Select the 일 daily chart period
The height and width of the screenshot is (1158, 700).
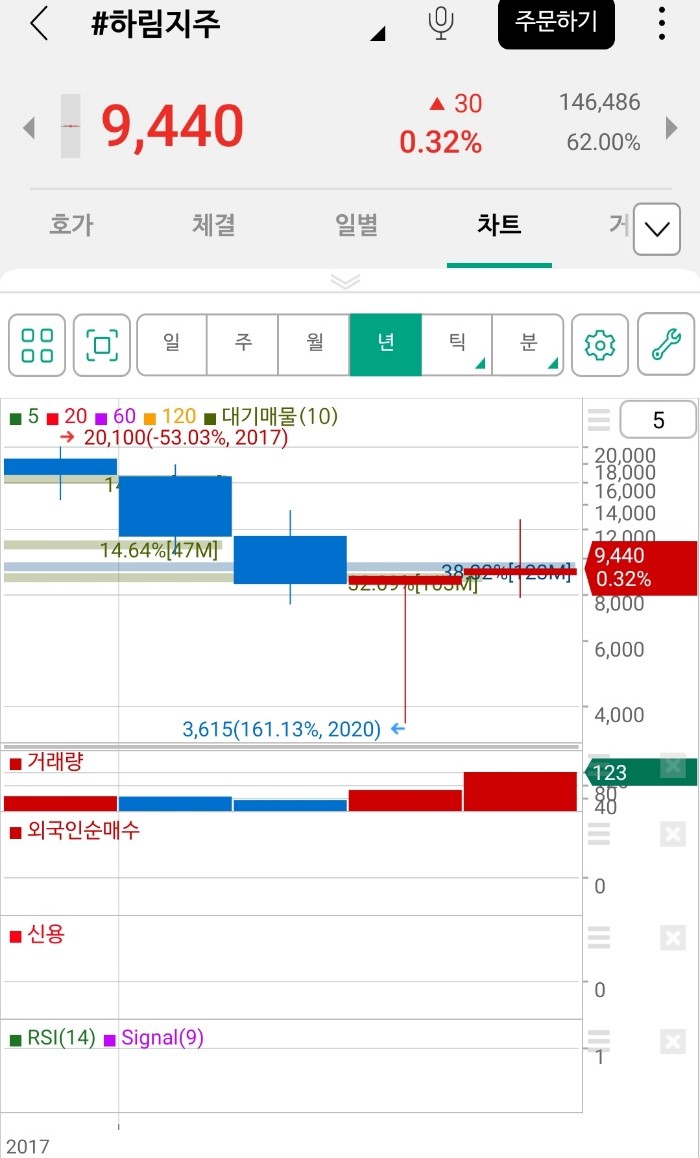171,345
